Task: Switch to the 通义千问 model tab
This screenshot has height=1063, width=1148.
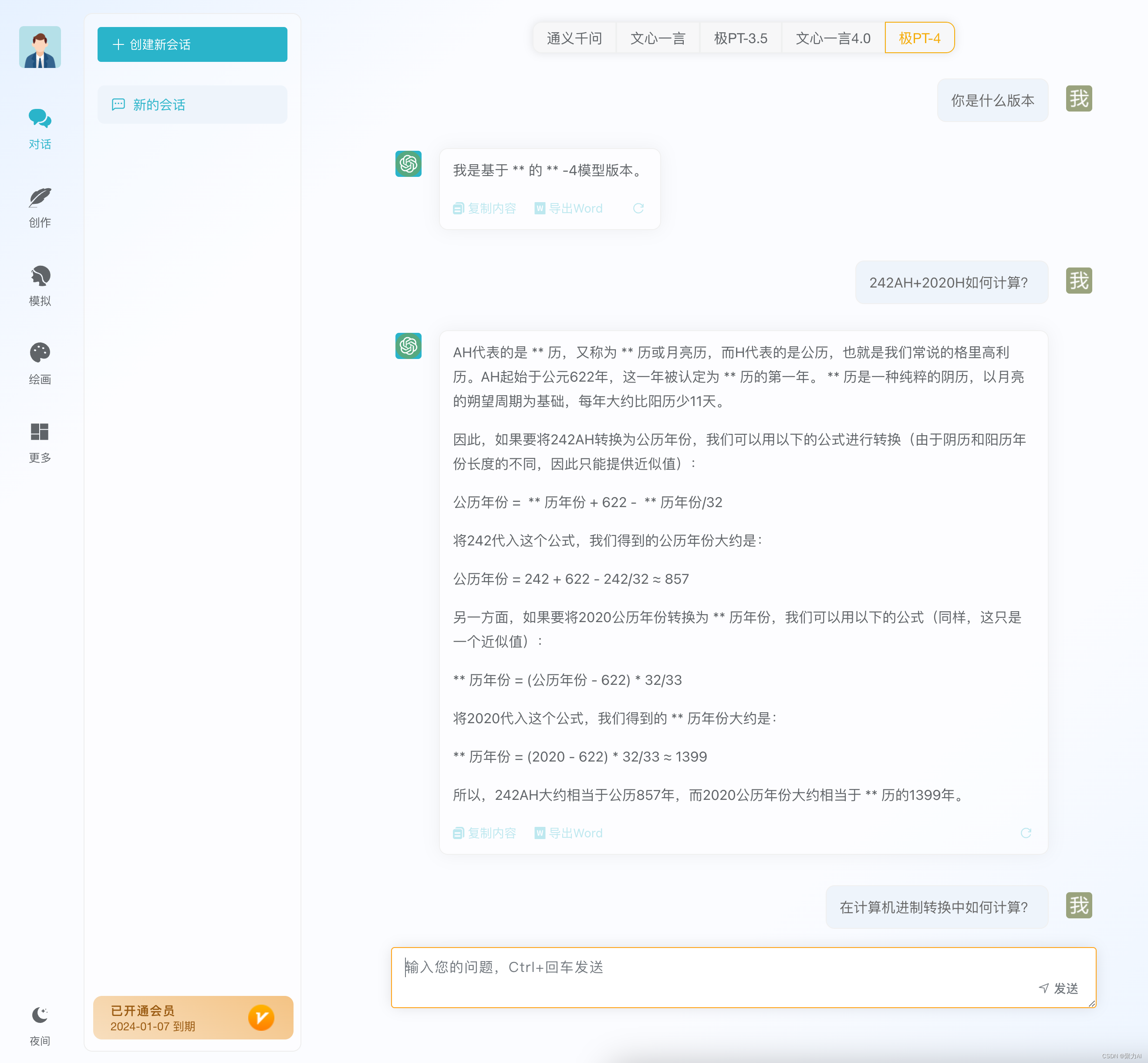Action: click(x=574, y=37)
